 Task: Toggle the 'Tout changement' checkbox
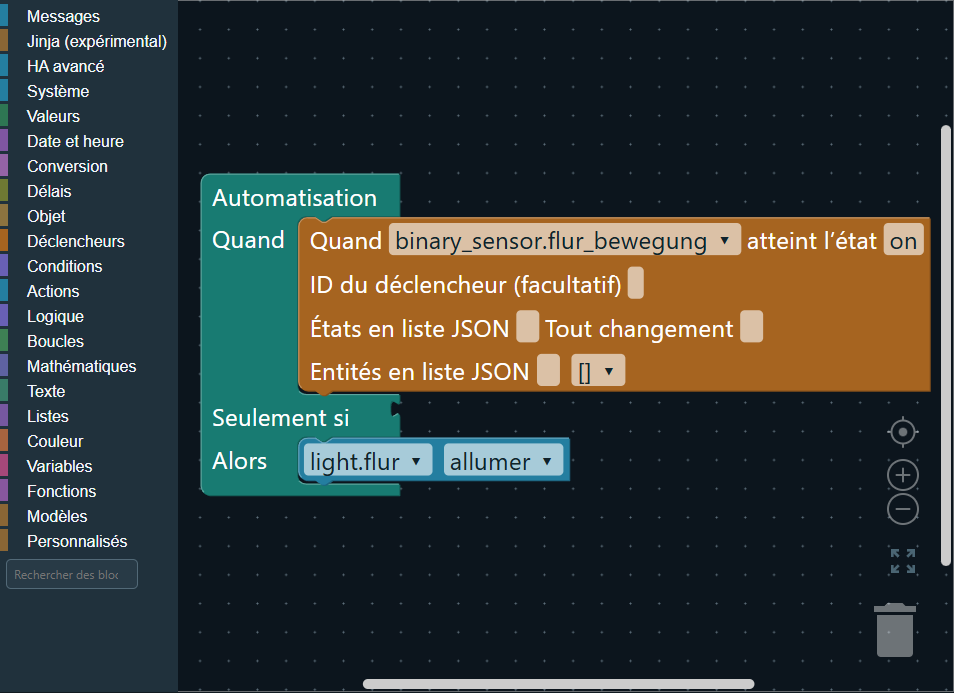pos(751,327)
